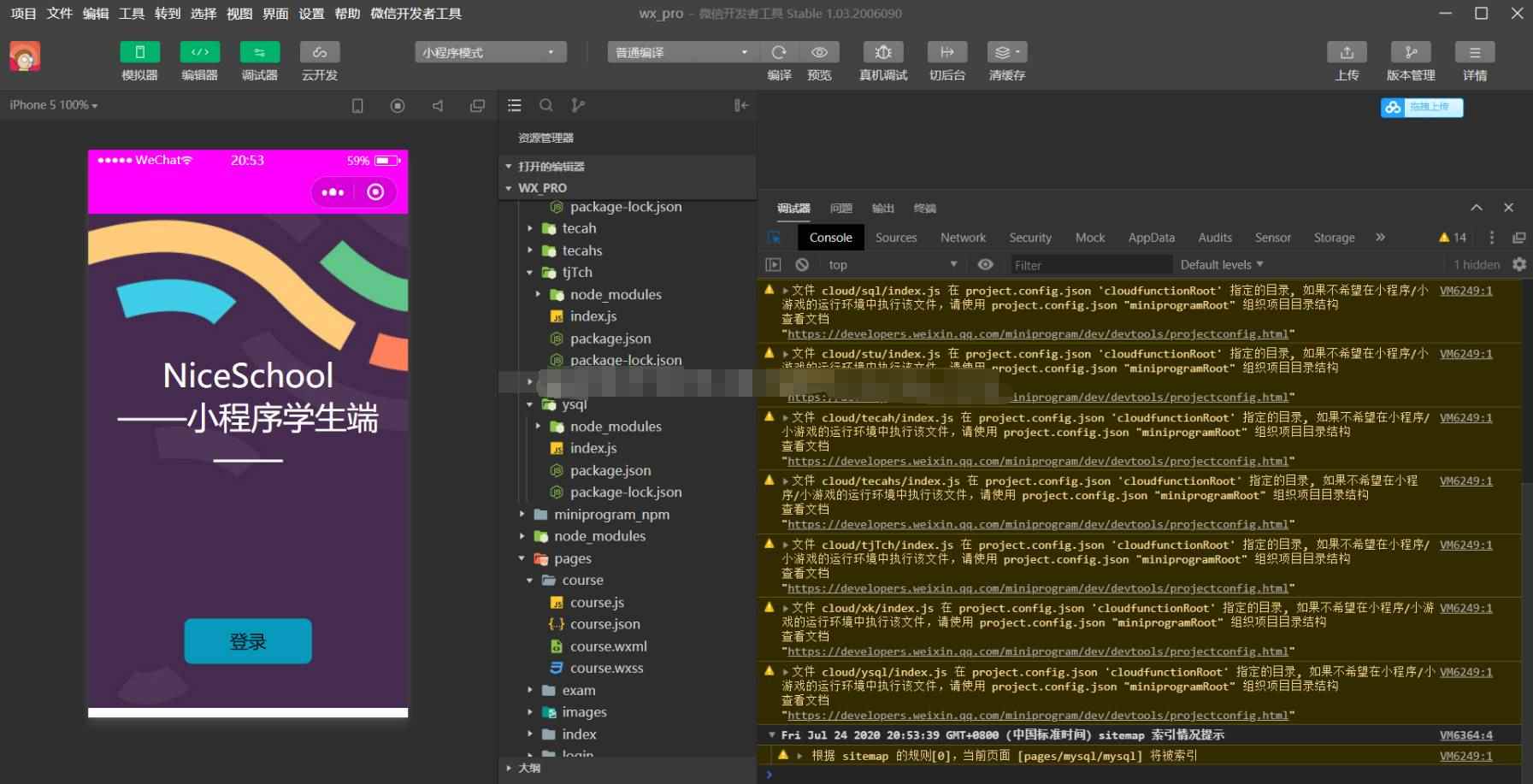Open the source control branch icon
This screenshot has width=1533, height=784.
pyautogui.click(x=579, y=105)
